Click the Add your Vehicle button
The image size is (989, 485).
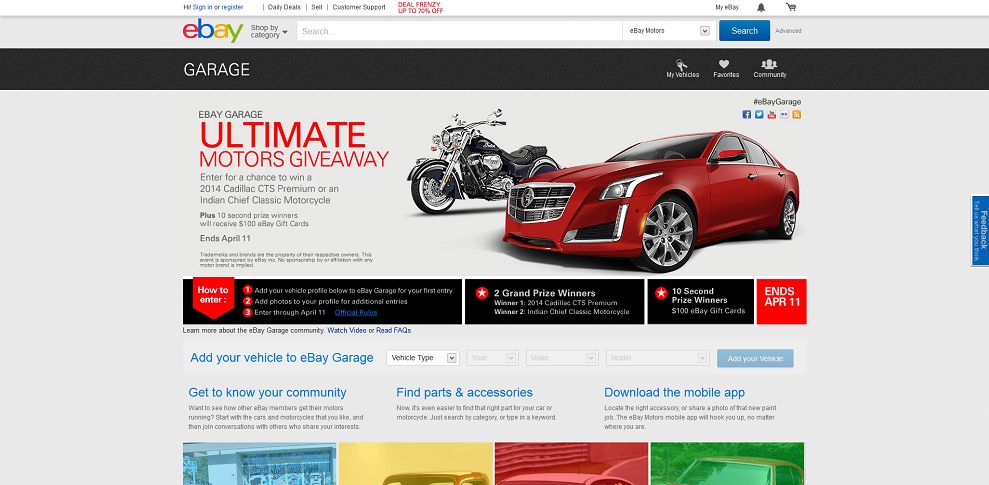[755, 358]
